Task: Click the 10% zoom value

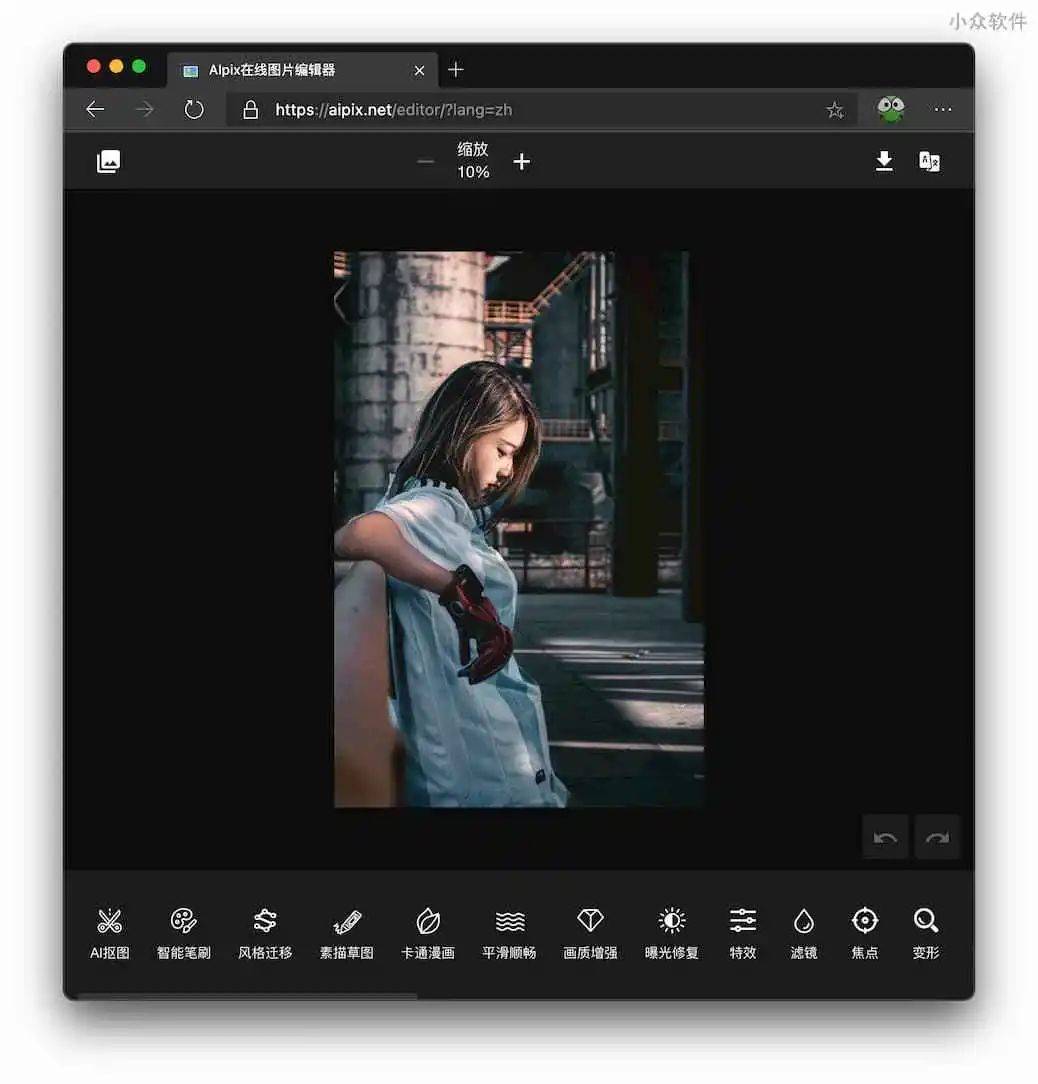Action: pyautogui.click(x=473, y=171)
